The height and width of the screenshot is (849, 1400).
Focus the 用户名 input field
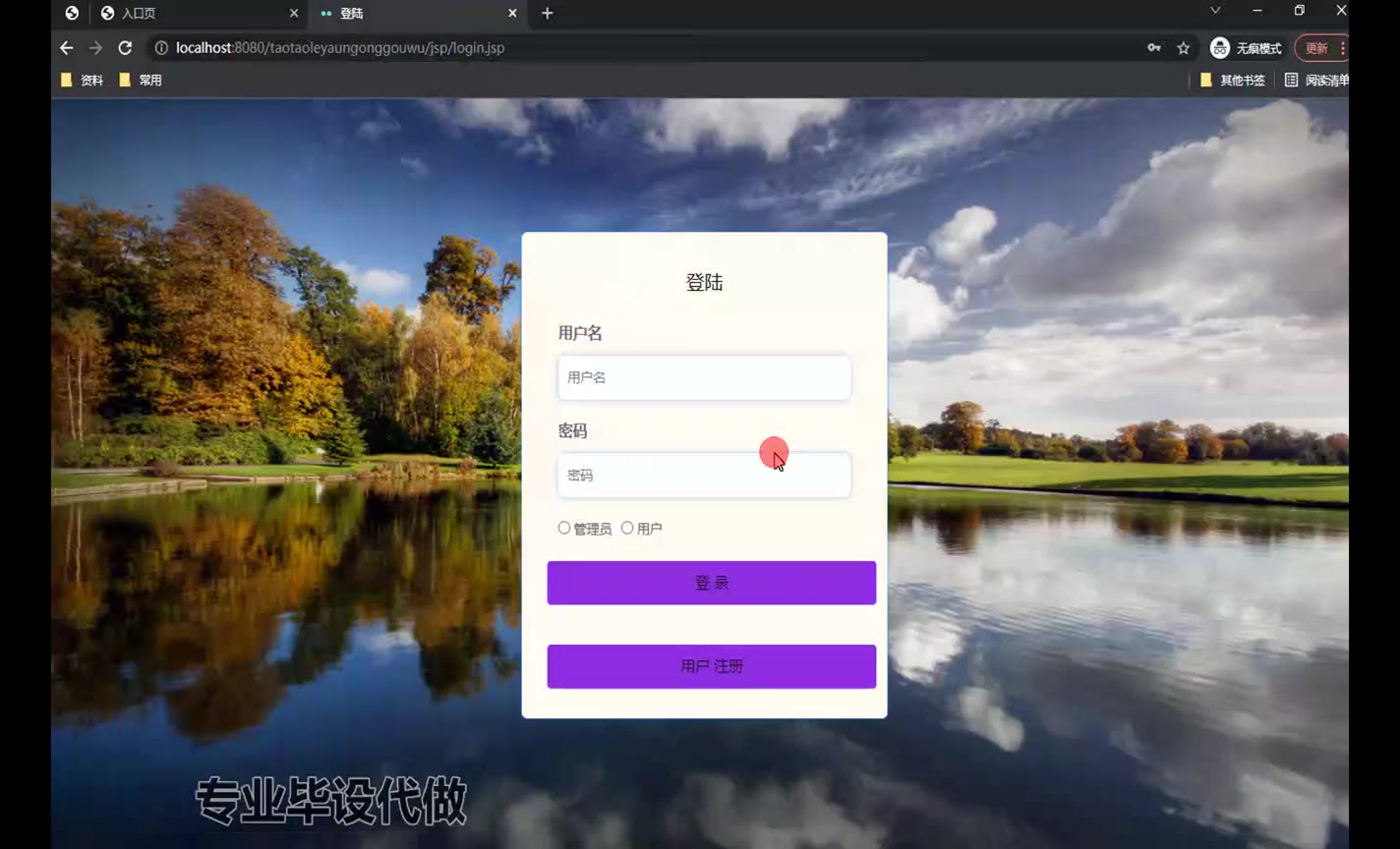[x=704, y=377]
